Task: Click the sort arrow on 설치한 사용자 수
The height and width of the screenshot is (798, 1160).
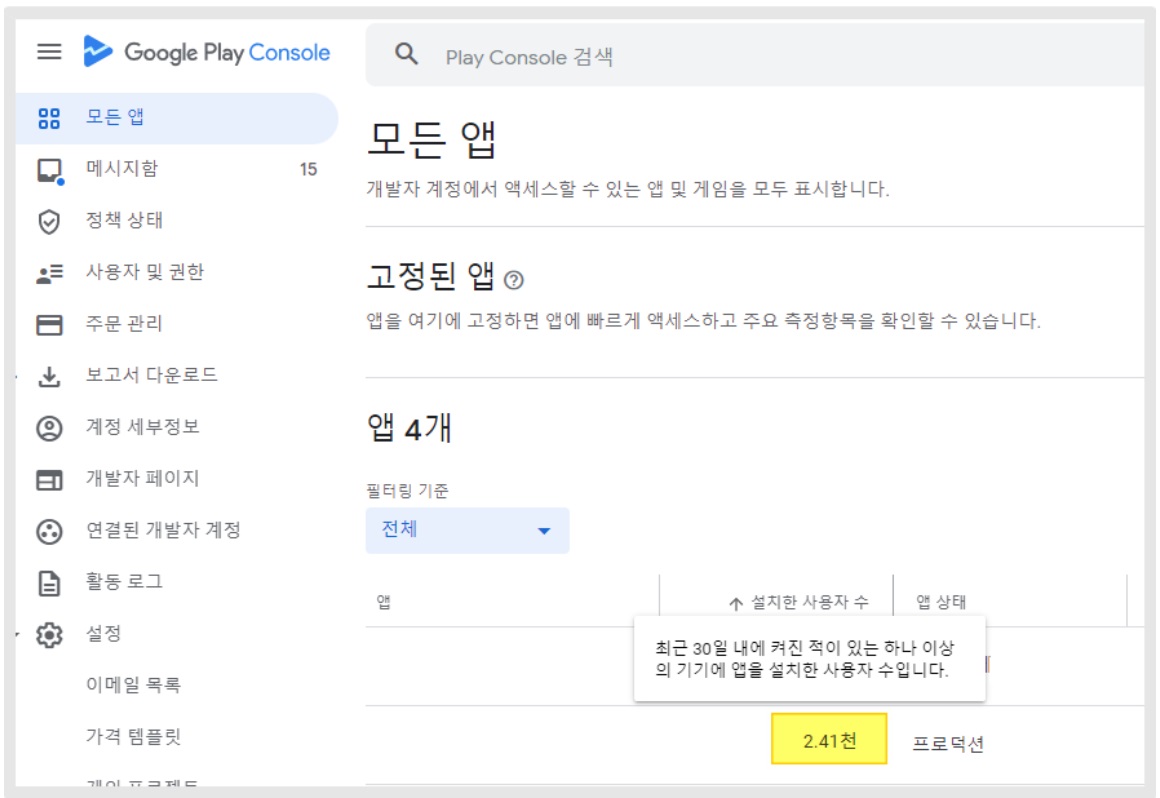Action: (735, 603)
